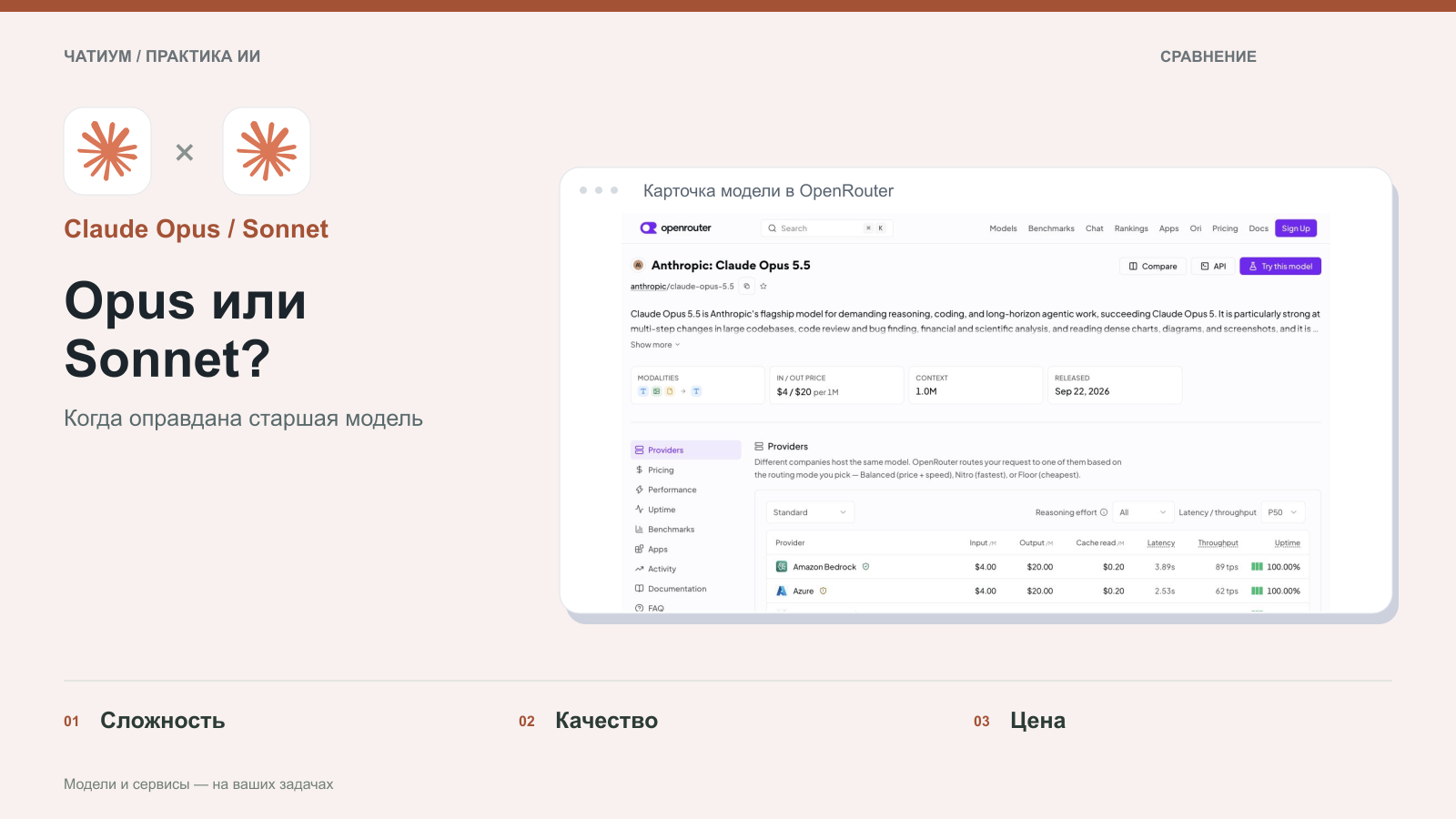1456x819 pixels.
Task: Click the word СРАВНЕНИЕ in the slide header
Action: click(x=1208, y=56)
